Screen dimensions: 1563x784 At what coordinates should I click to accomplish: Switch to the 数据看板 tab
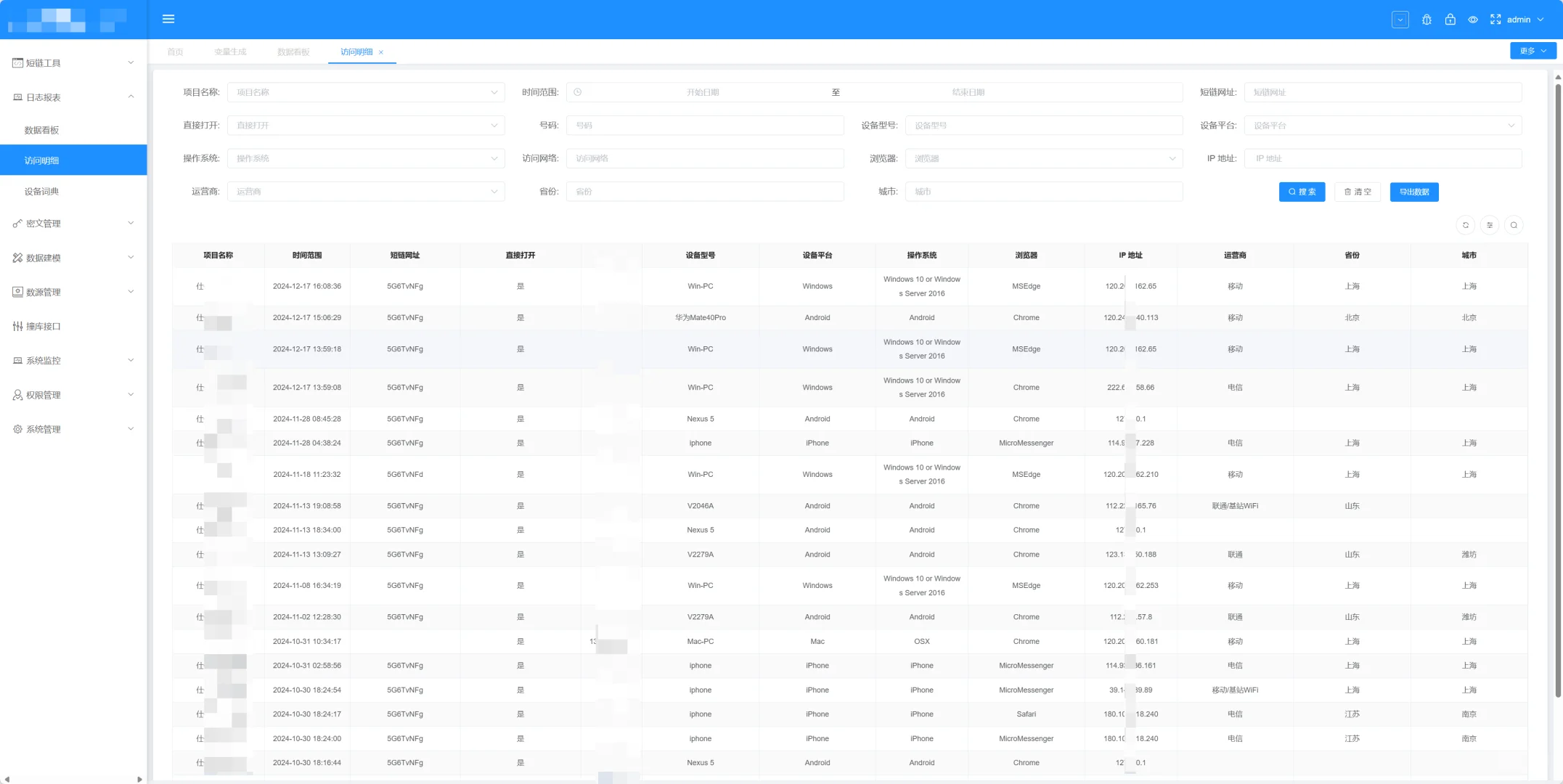[x=293, y=52]
